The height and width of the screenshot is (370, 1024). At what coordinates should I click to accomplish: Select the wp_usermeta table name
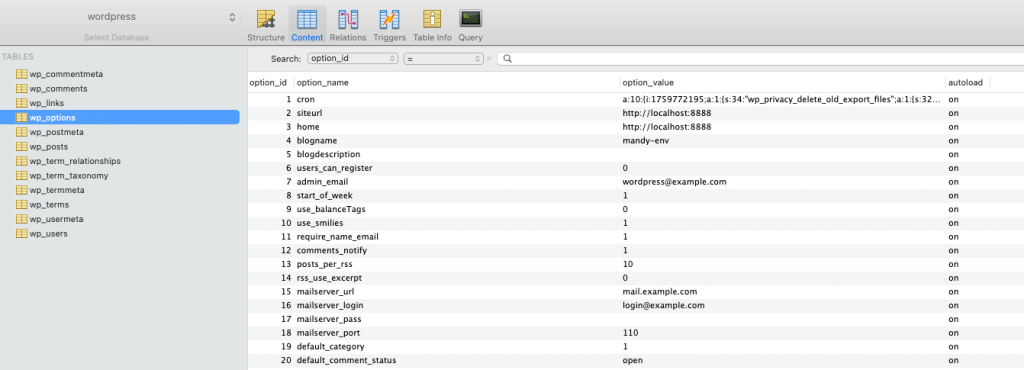tap(57, 219)
